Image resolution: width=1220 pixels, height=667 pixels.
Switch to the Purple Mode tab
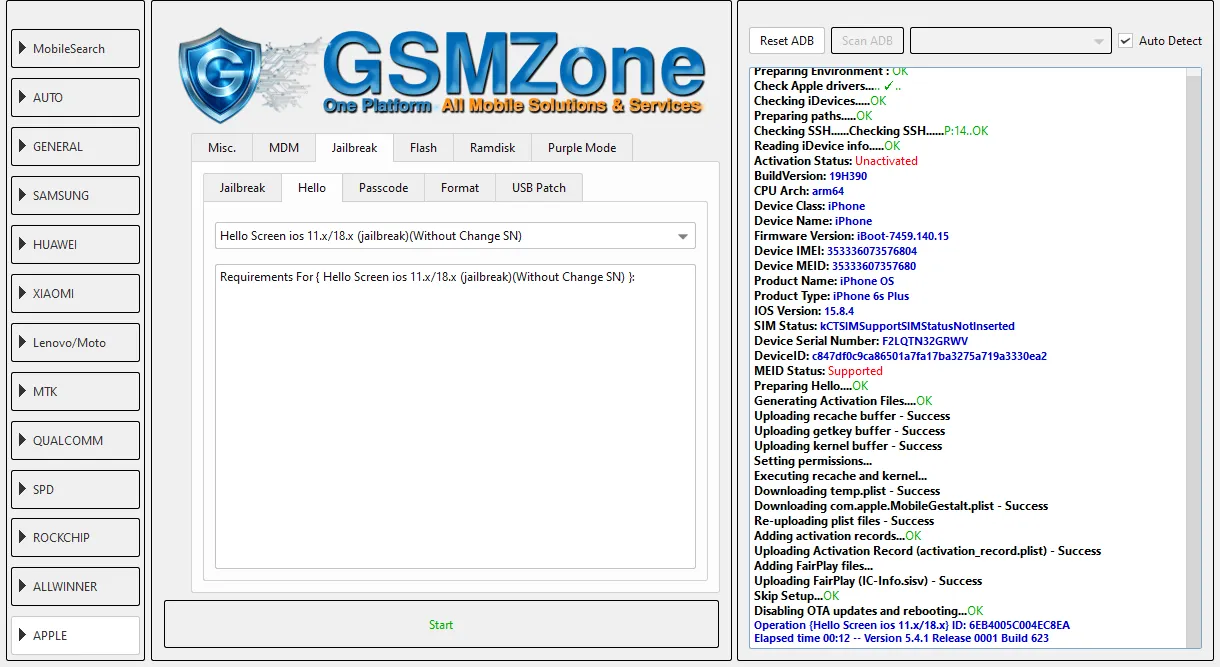click(582, 148)
